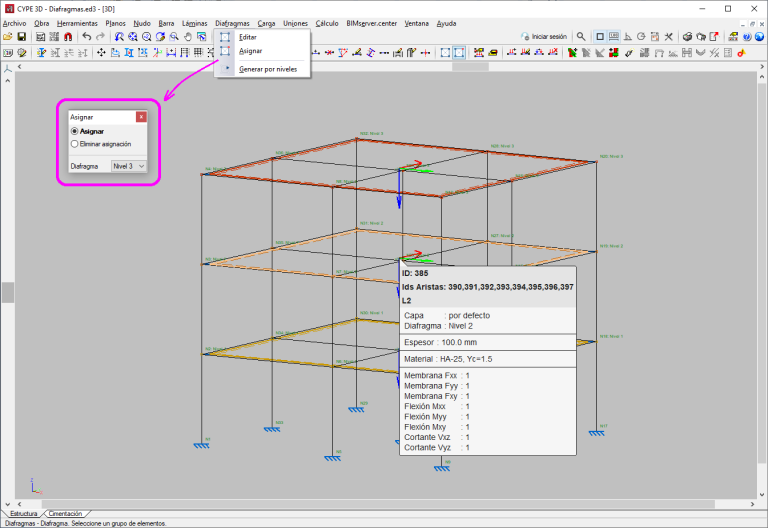Click the save diskette icon
The height and width of the screenshot is (528, 768).
point(21,36)
